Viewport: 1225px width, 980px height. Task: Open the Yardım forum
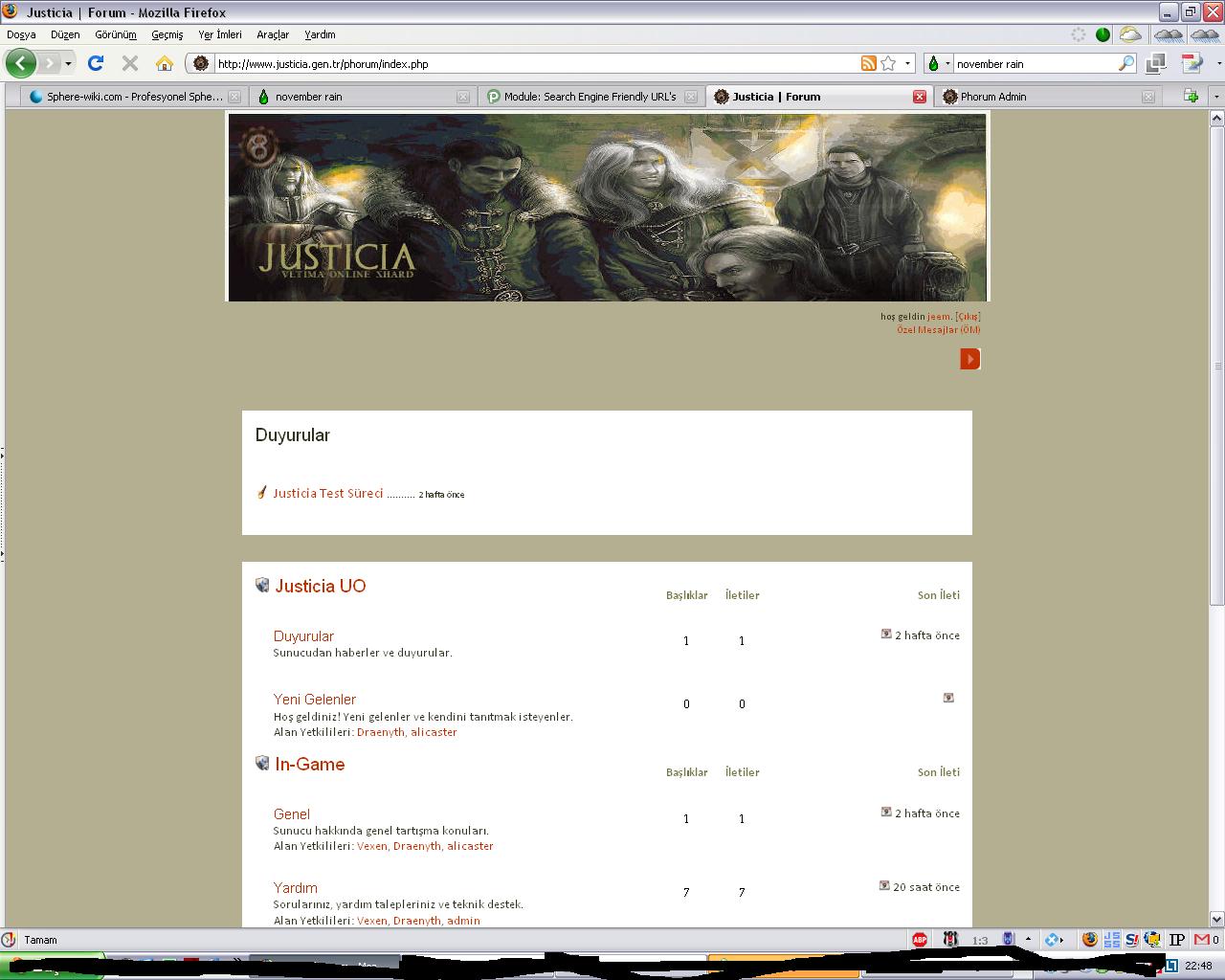point(296,888)
